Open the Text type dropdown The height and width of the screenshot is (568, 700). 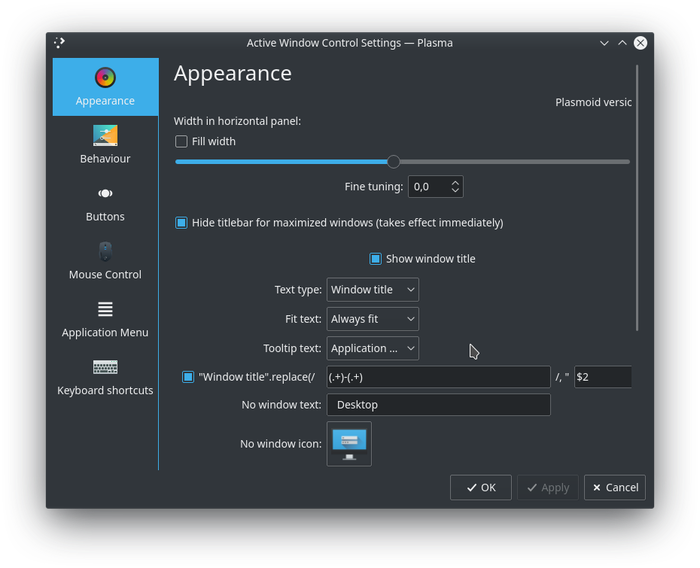pos(372,290)
